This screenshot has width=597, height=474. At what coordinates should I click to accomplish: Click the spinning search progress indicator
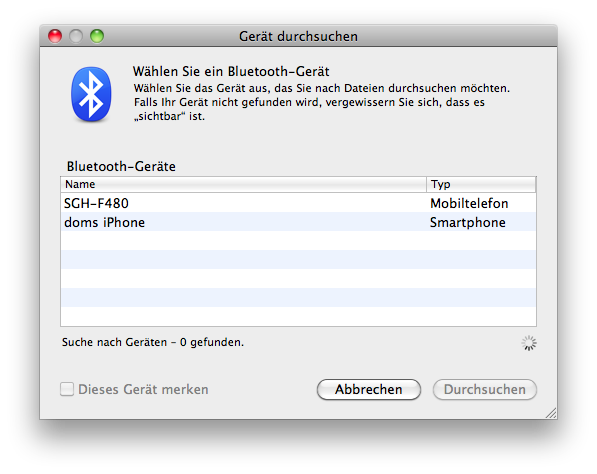coord(529,343)
